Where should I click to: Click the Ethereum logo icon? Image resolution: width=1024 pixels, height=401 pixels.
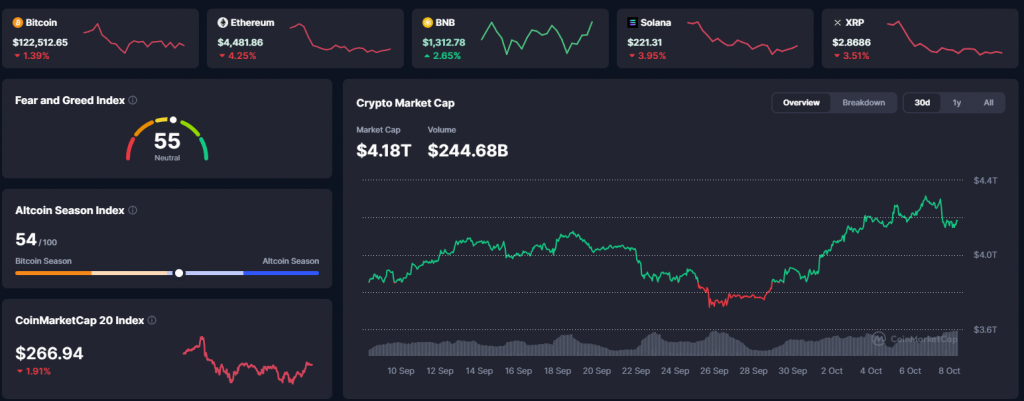[x=223, y=22]
